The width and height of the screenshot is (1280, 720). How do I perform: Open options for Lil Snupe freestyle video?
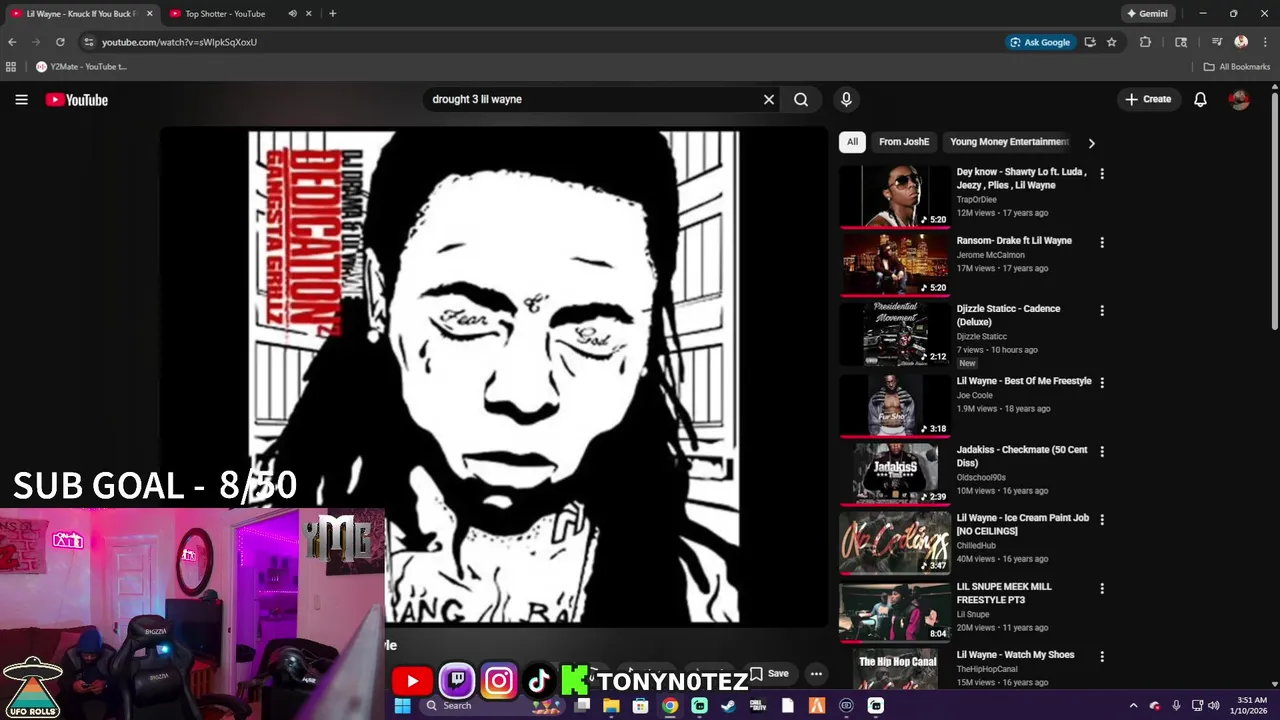(1102, 588)
